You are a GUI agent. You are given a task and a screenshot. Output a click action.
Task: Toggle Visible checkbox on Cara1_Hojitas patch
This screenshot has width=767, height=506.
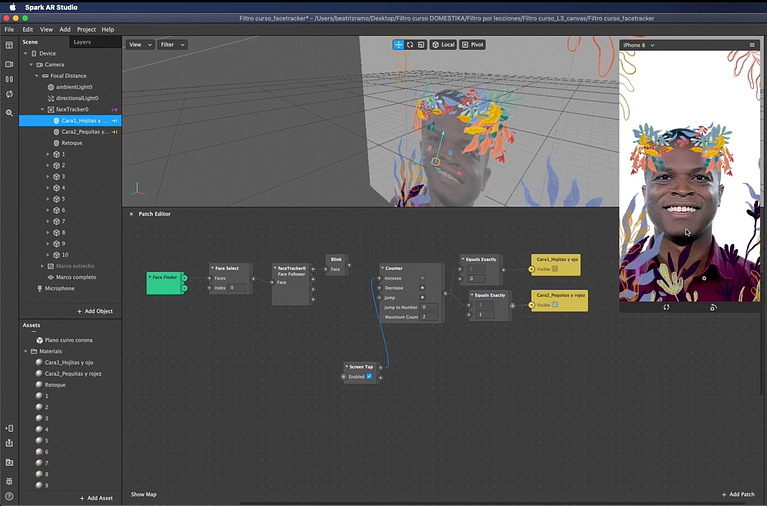tap(555, 269)
